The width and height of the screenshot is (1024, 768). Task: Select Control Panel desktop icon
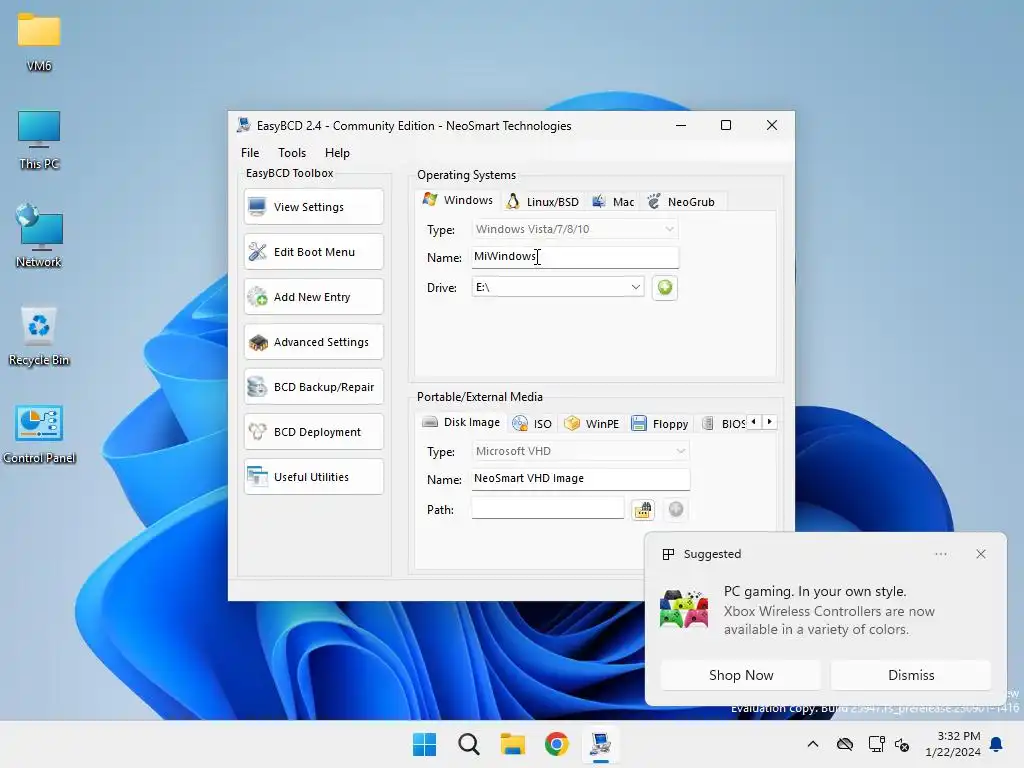pos(39,434)
